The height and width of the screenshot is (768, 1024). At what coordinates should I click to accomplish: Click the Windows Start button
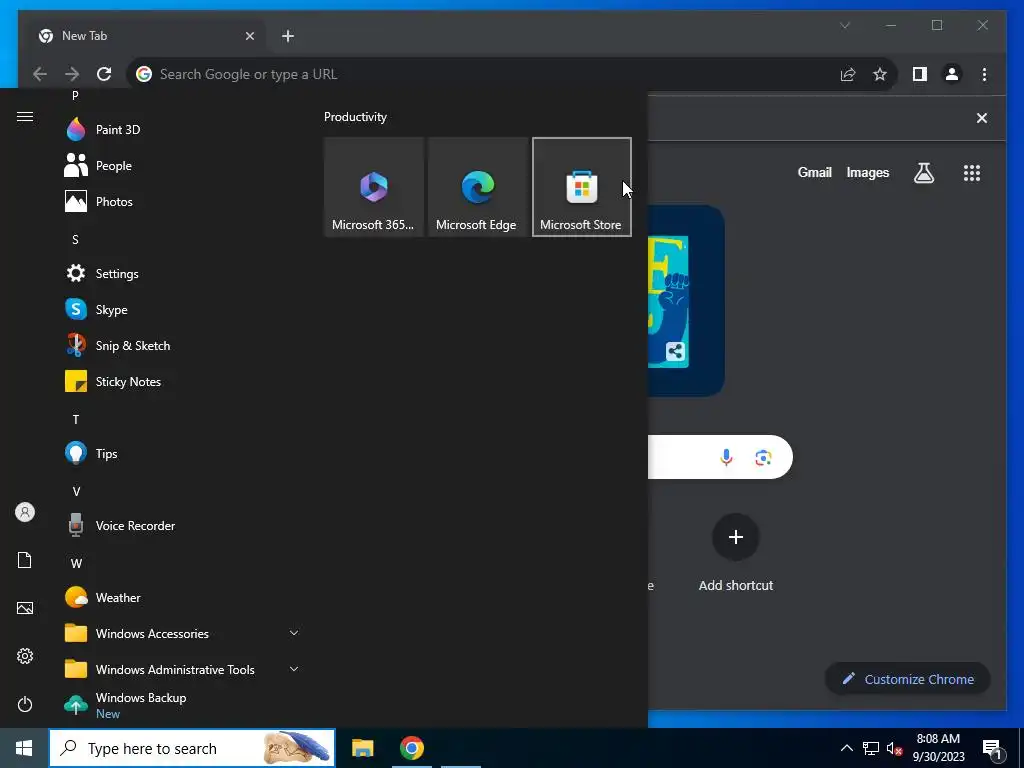click(x=24, y=748)
